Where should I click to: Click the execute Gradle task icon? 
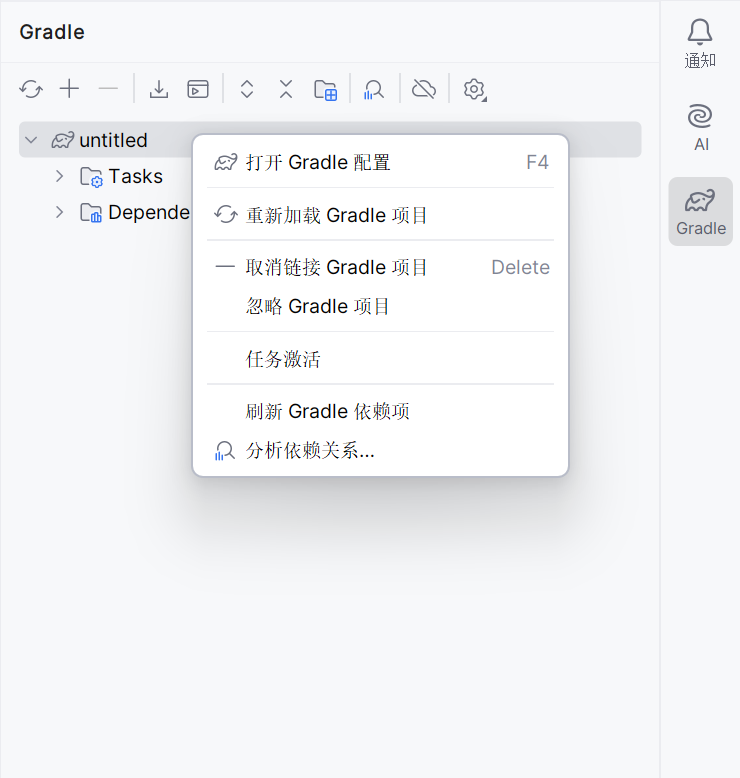[198, 89]
